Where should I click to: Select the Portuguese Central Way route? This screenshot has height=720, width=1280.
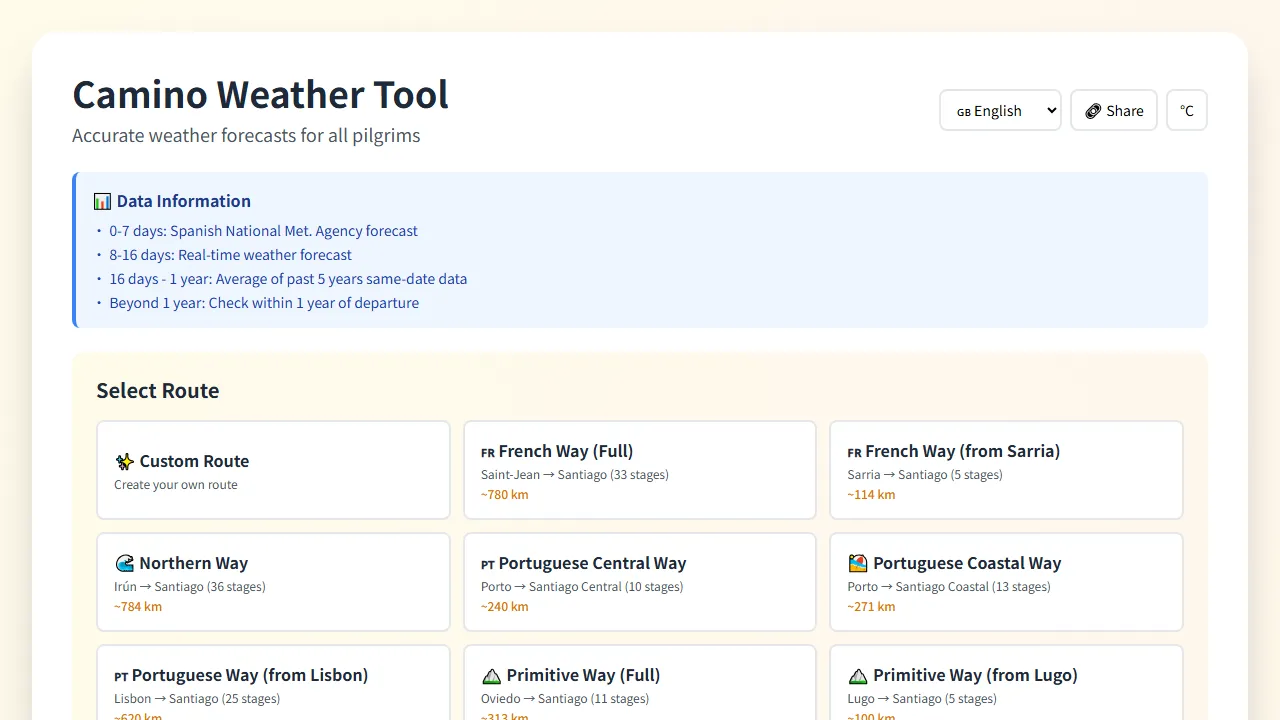[x=639, y=582]
